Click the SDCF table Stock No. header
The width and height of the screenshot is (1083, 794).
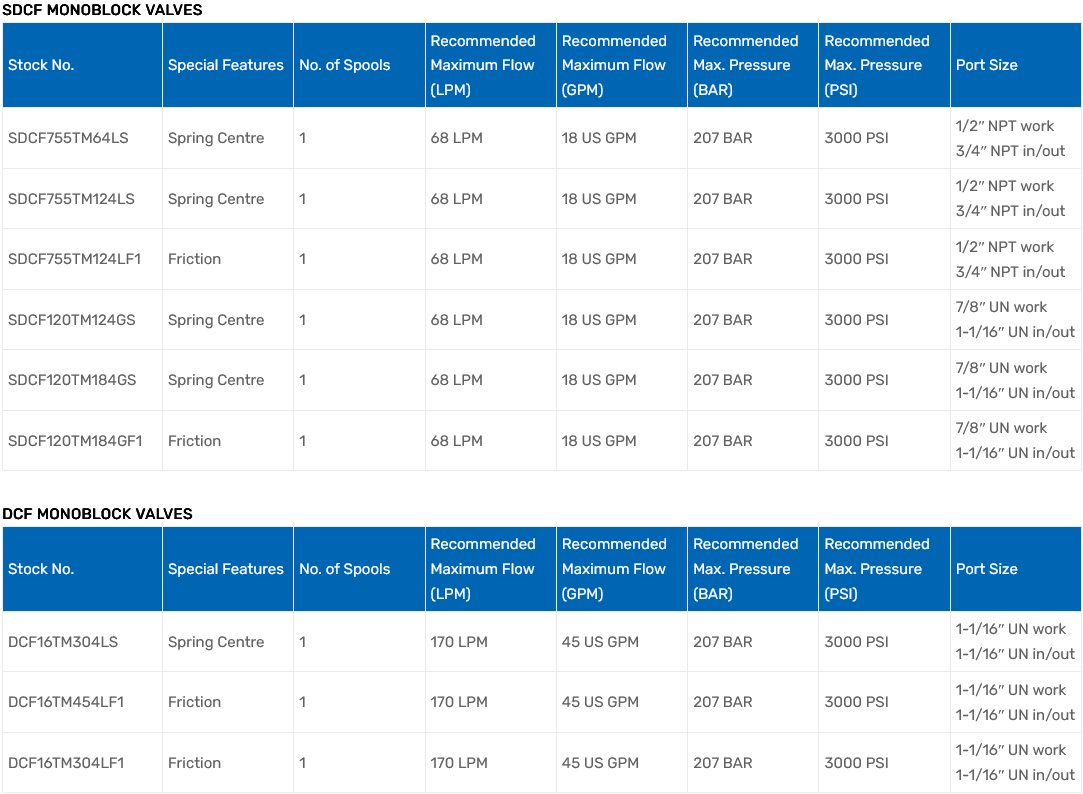tap(41, 65)
